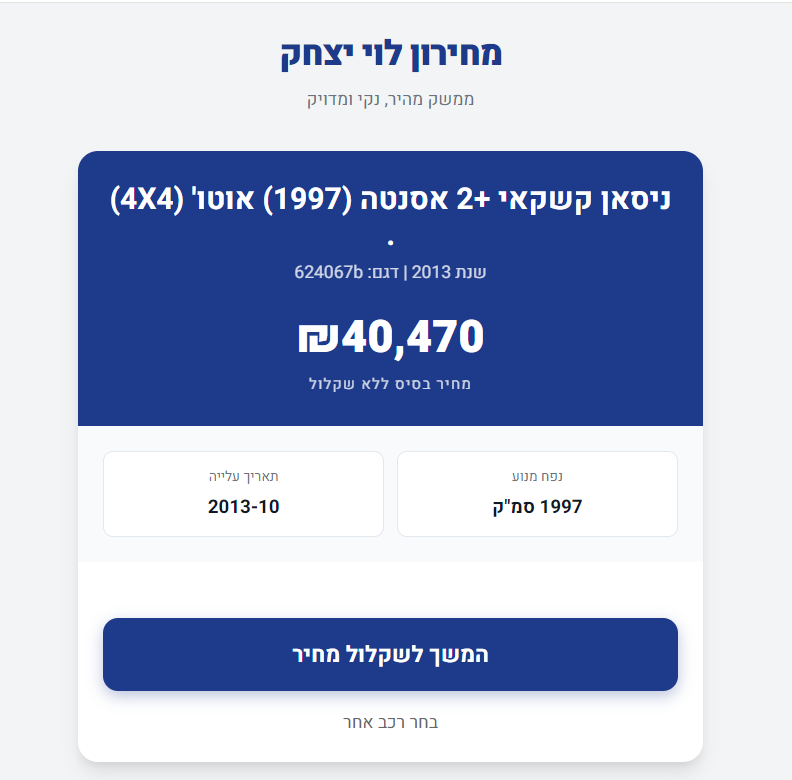This screenshot has width=792, height=780.
Task: Click the subtitle 'ממשק מהיר, נקי ומדויק'
Action: (390, 99)
